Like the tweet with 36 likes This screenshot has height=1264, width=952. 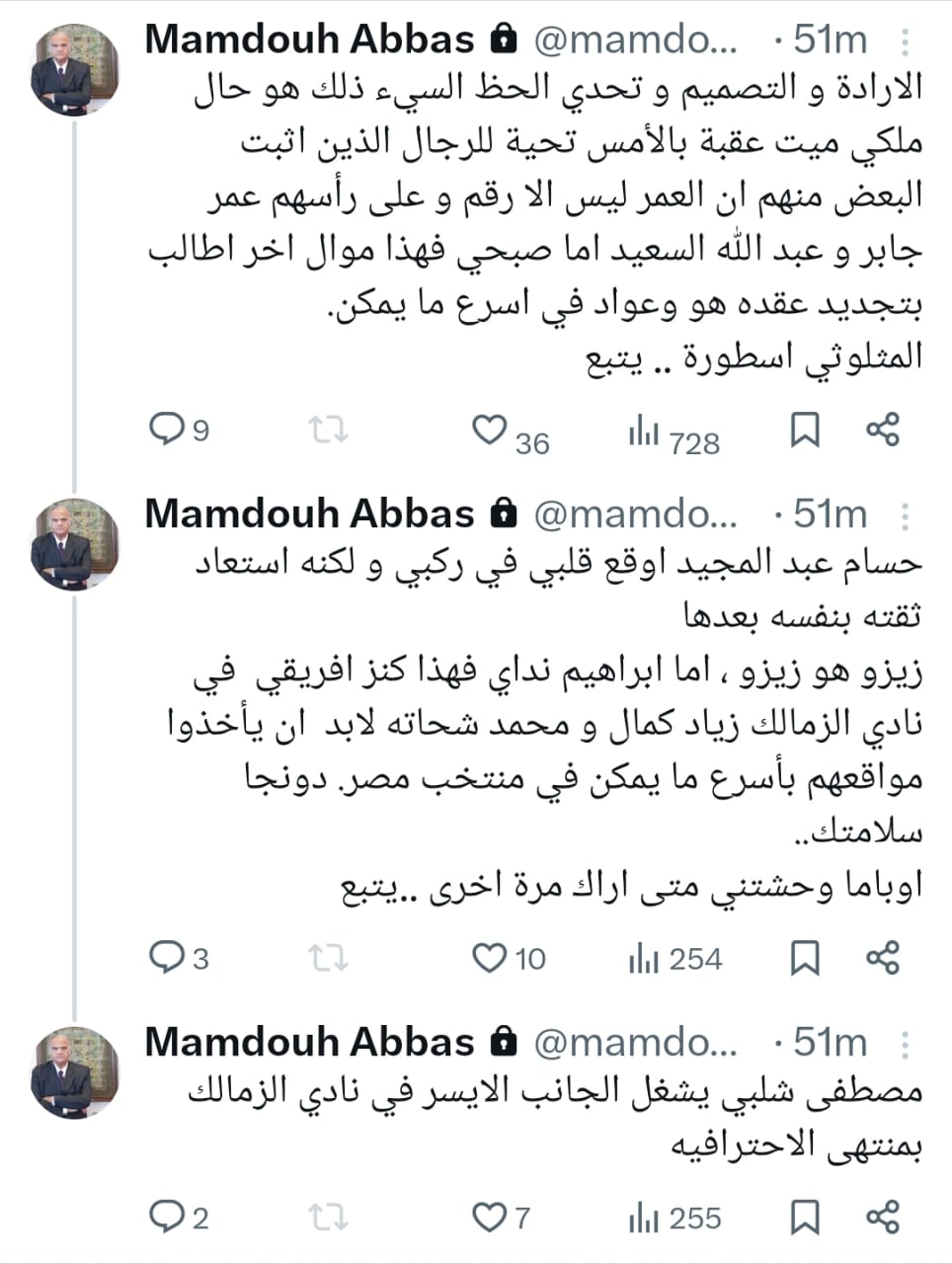point(489,430)
